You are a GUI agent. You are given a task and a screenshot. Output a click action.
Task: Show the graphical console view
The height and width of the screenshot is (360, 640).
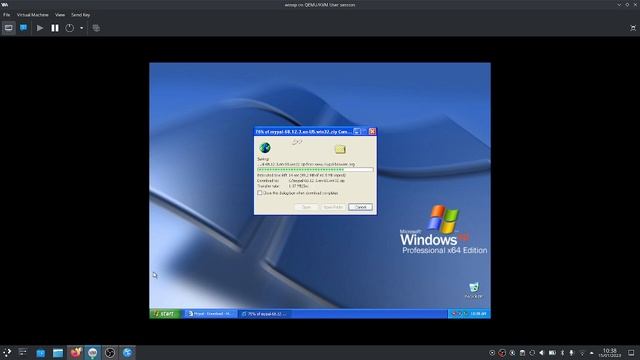pyautogui.click(x=9, y=28)
